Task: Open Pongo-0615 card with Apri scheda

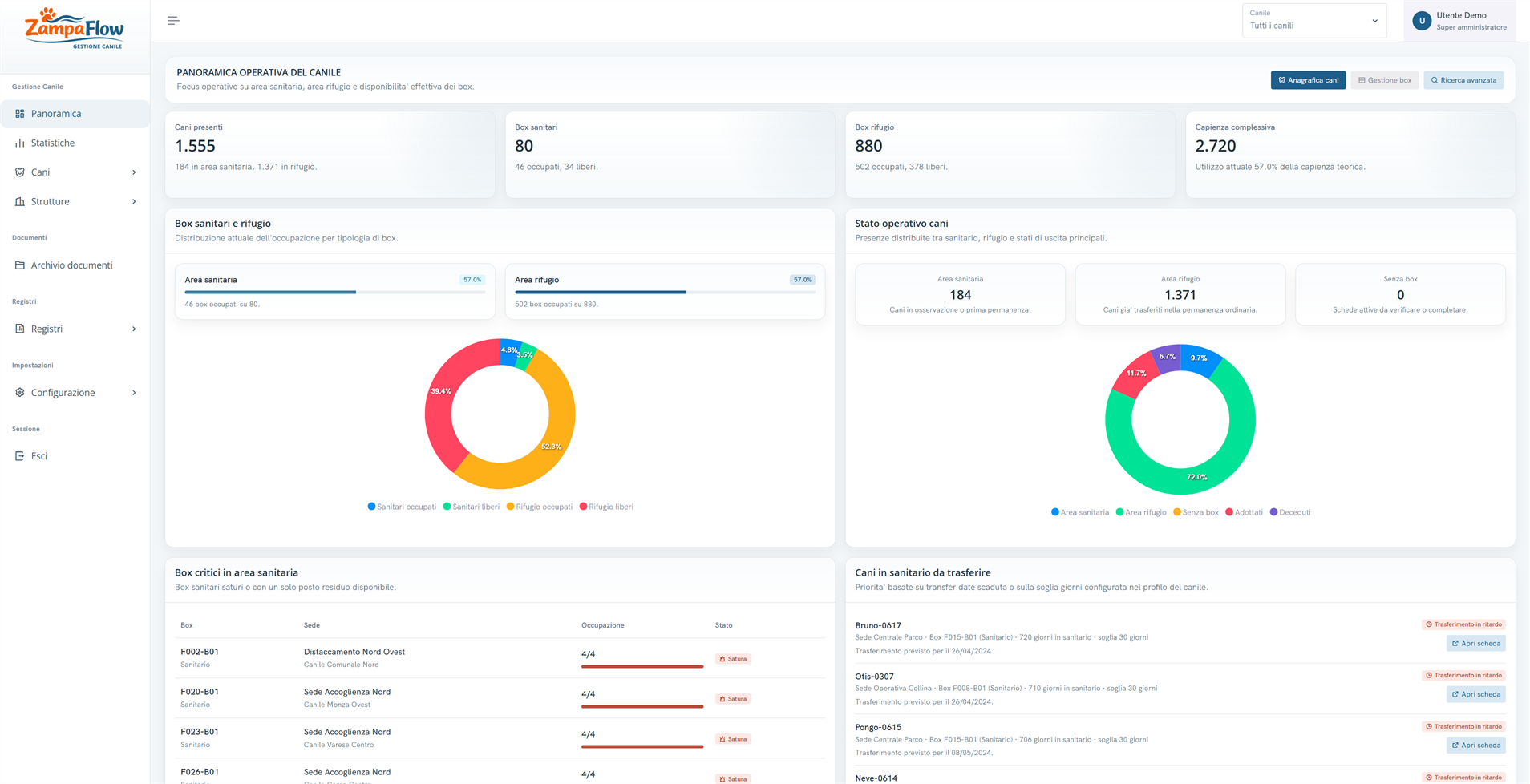Action: click(x=1475, y=746)
